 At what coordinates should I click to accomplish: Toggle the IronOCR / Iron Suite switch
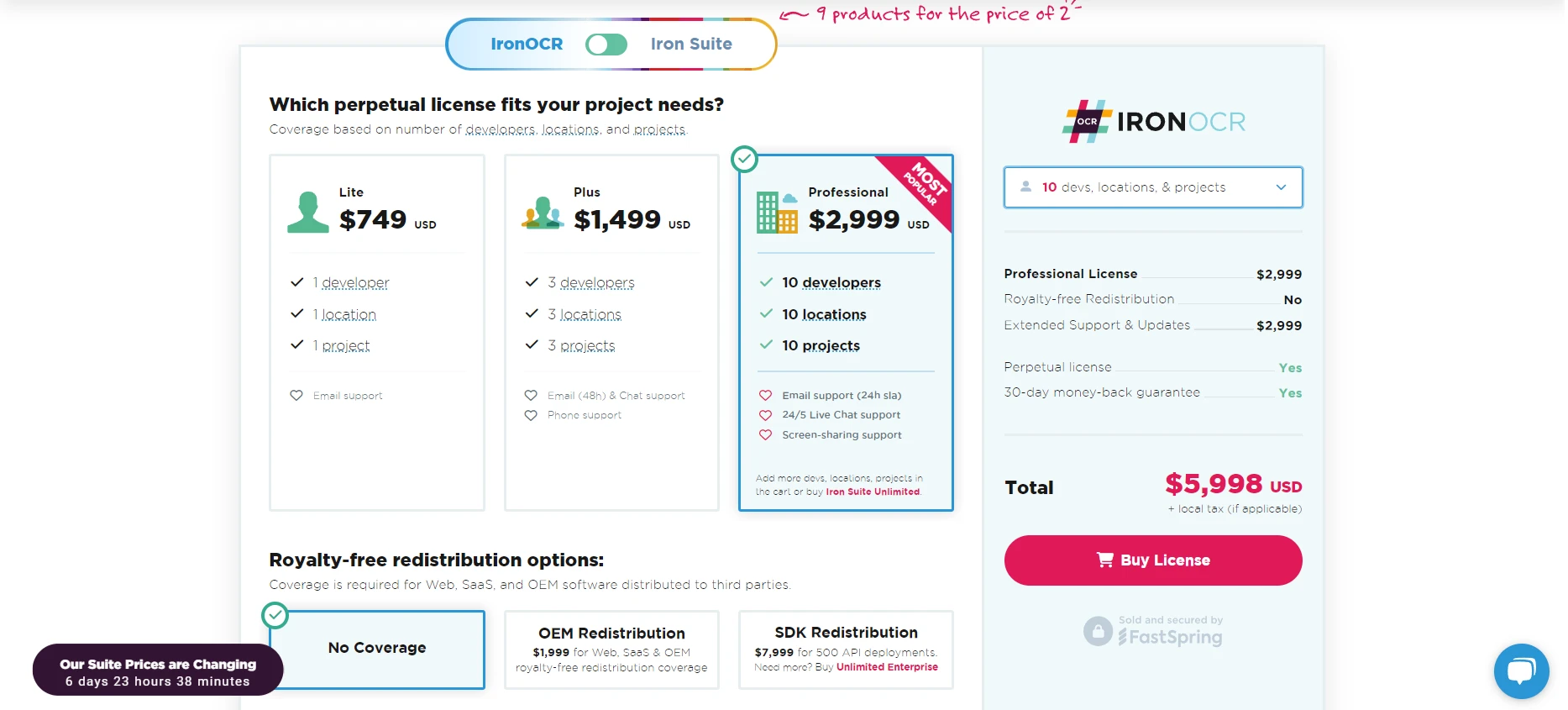(606, 45)
